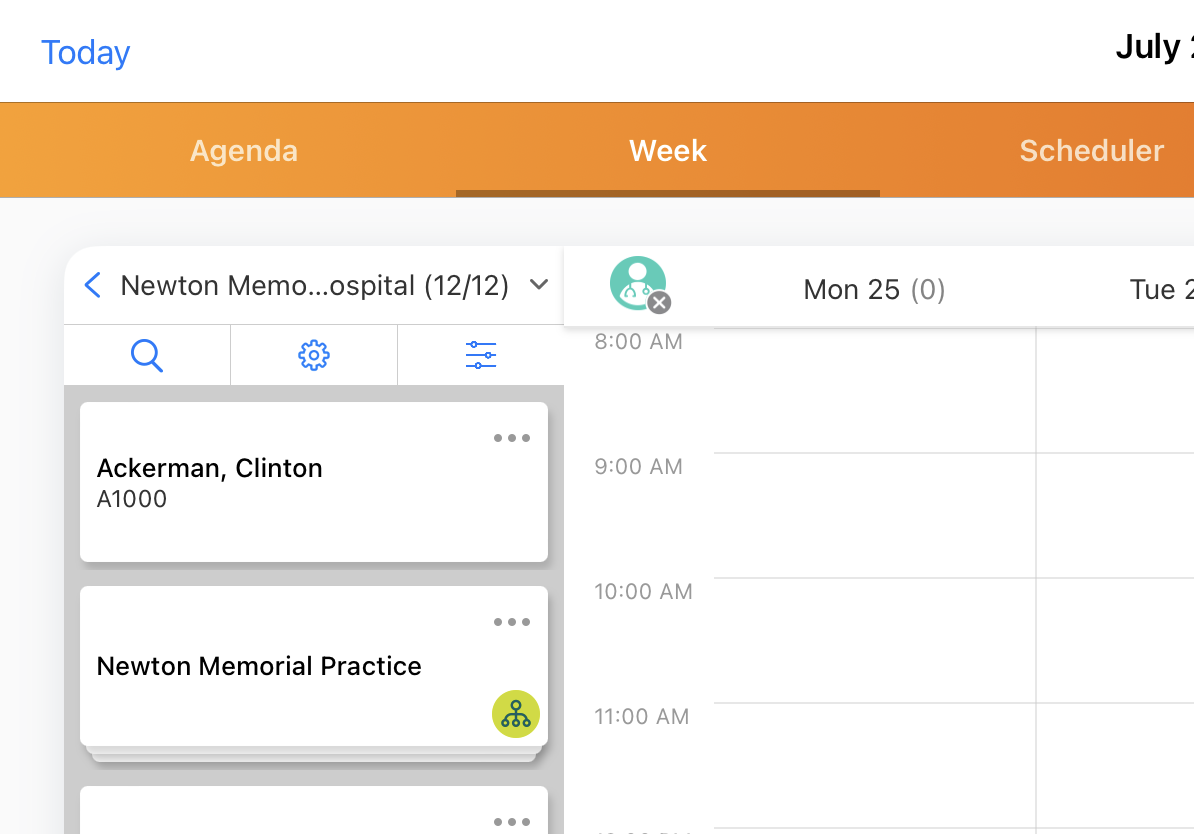Remove the provider avatar with the x badge
Viewport: 1194px width, 834px height.
point(658,303)
